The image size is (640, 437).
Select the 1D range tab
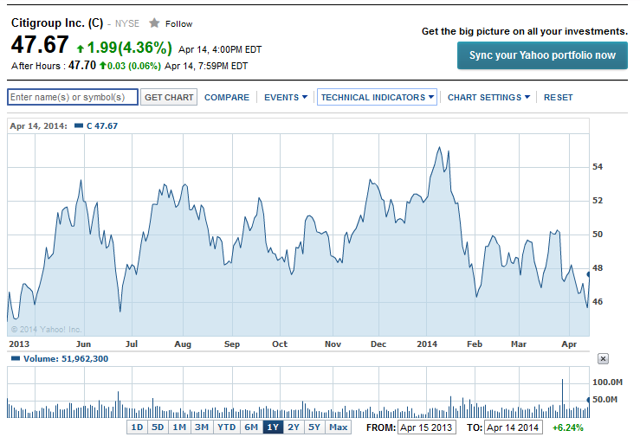point(137,427)
